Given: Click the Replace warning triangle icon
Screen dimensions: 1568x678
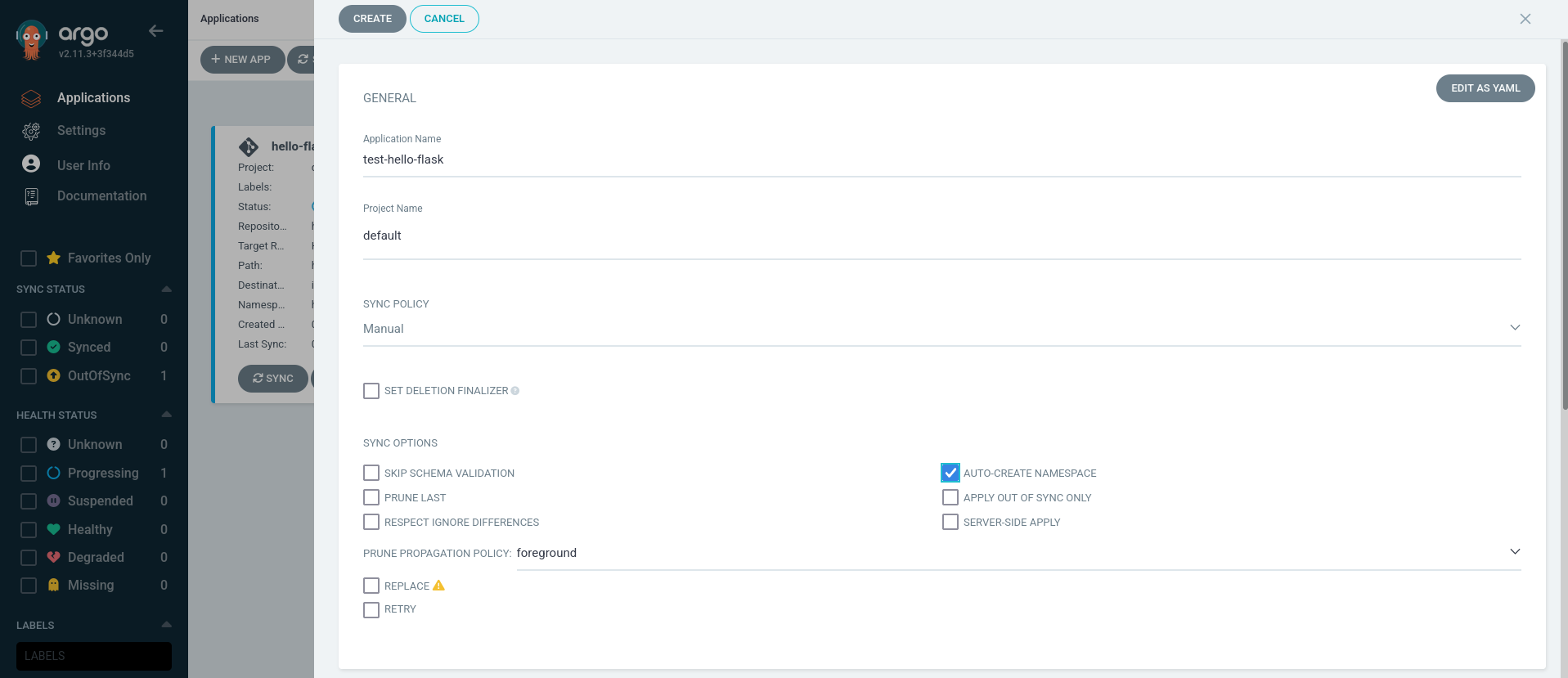Looking at the screenshot, I should (x=438, y=586).
